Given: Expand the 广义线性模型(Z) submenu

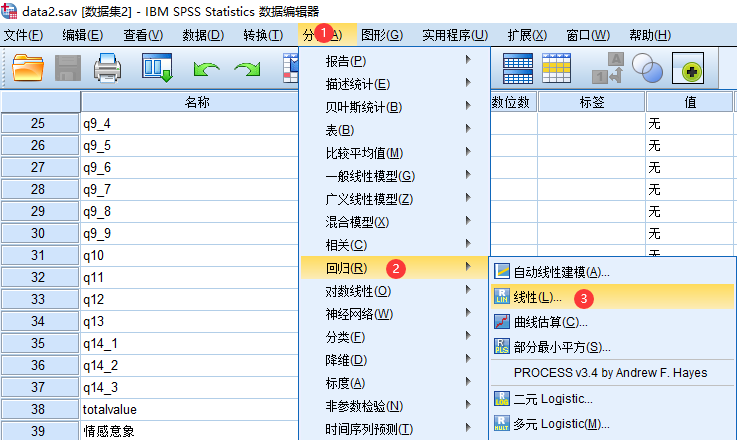Looking at the screenshot, I should [x=394, y=199].
